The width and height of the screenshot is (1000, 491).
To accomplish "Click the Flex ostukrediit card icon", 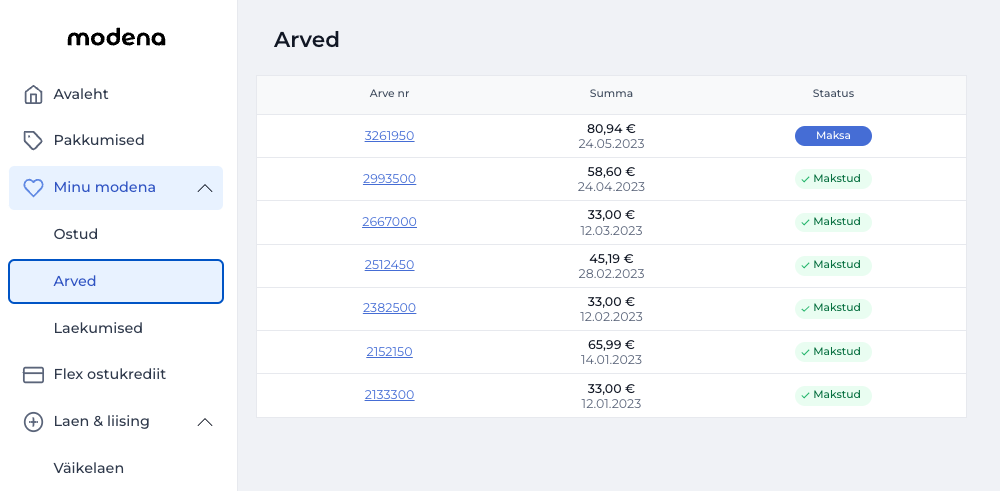I will (x=33, y=375).
